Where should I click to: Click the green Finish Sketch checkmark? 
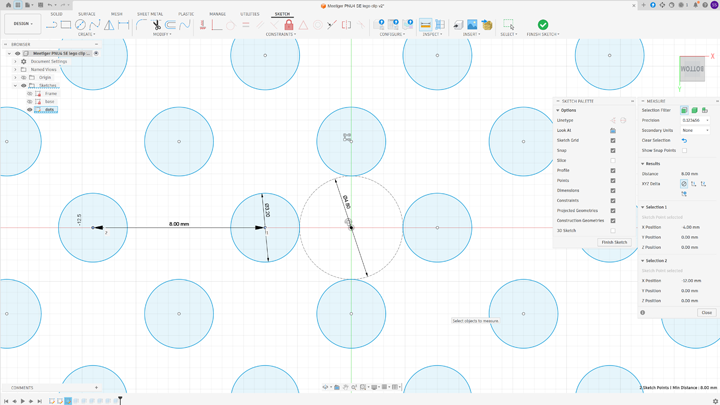[543, 25]
